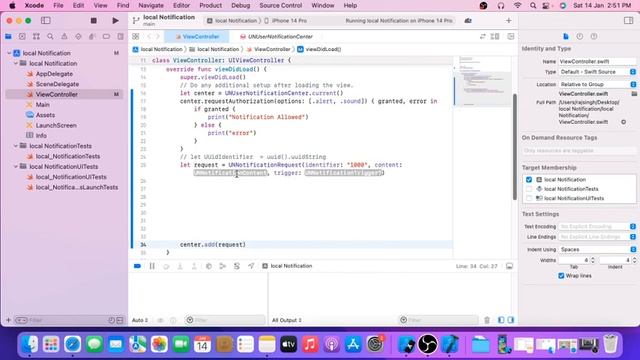The width and height of the screenshot is (640, 360).
Task: Pause program execution in debug bar
Action: (152, 266)
